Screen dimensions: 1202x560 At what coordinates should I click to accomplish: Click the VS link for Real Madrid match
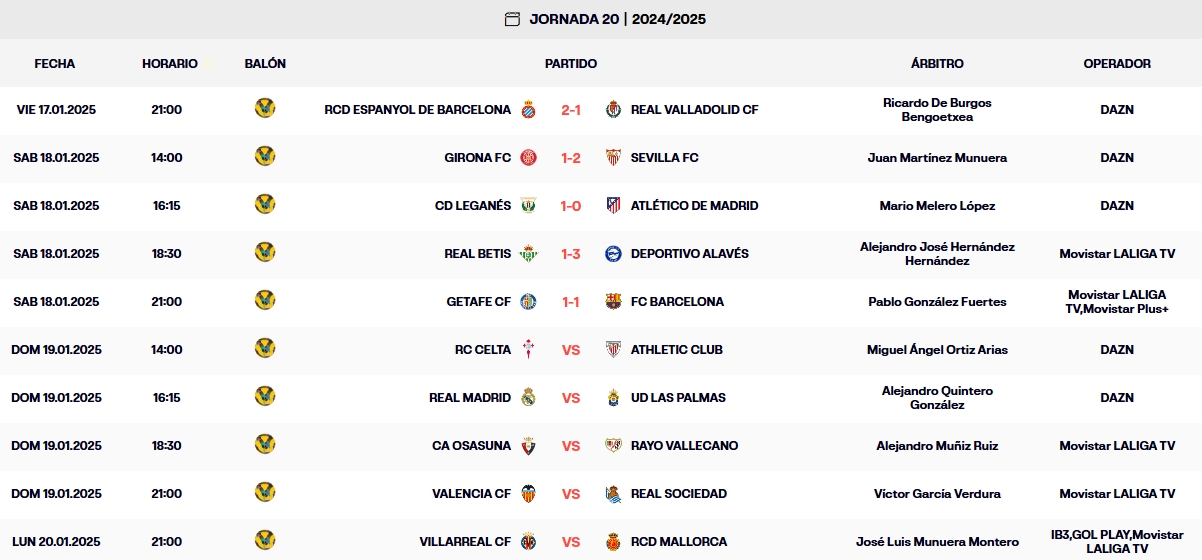[x=571, y=398]
